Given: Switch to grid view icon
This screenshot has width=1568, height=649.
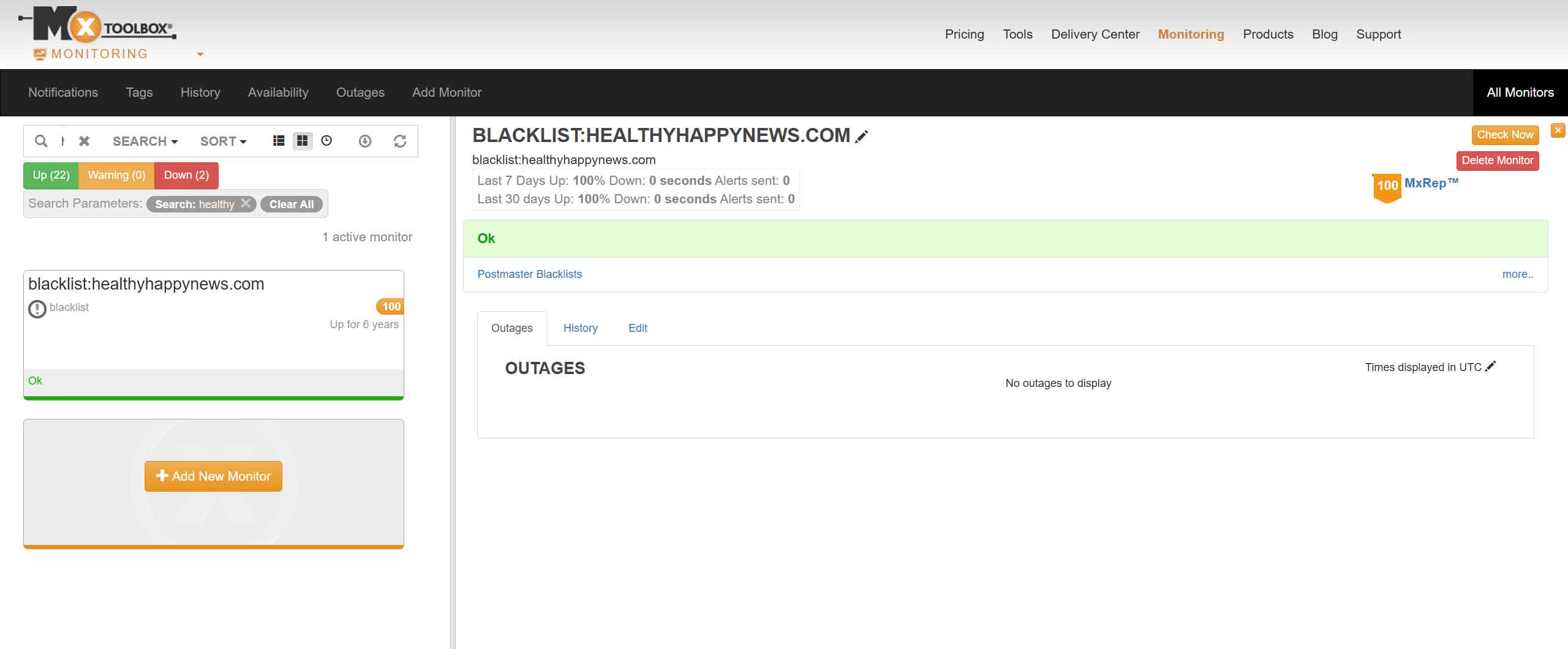Looking at the screenshot, I should click(x=303, y=141).
